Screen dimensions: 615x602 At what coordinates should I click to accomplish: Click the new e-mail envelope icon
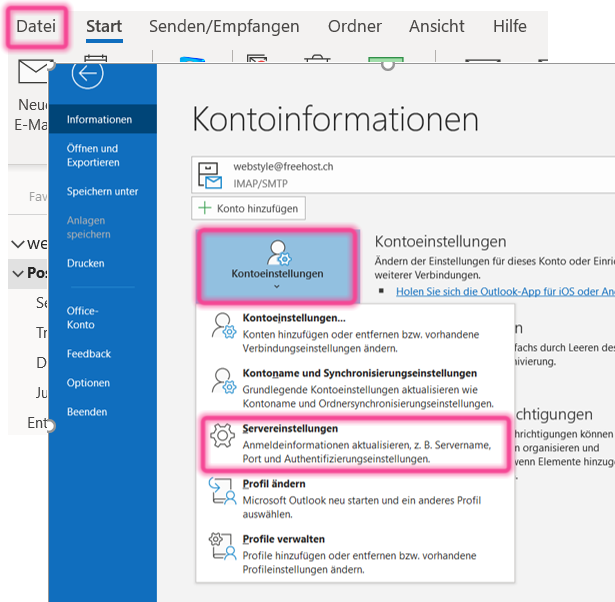pyautogui.click(x=34, y=74)
